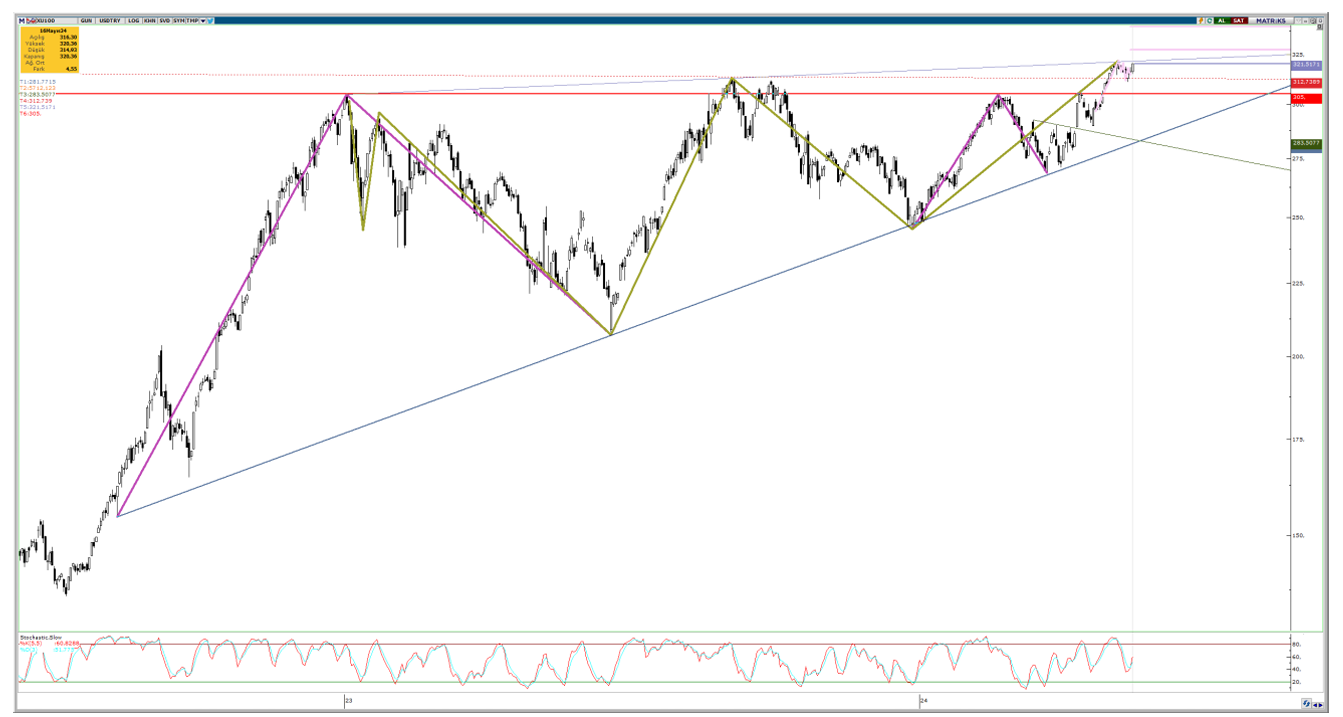Select the Stochastic.Slow indicator label
This screenshot has width=1343, height=717.
tap(41, 637)
